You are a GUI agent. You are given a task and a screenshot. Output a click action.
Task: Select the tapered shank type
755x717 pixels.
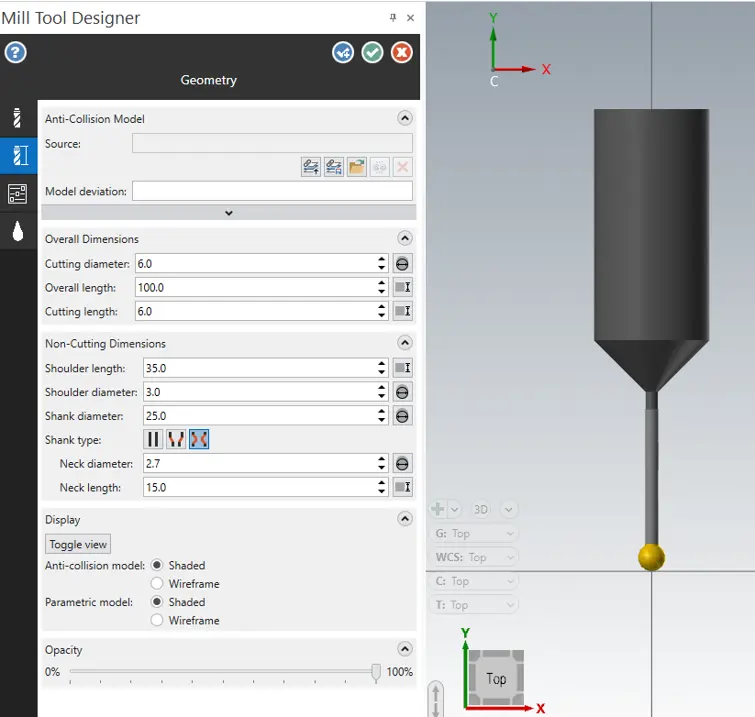pyautogui.click(x=176, y=439)
